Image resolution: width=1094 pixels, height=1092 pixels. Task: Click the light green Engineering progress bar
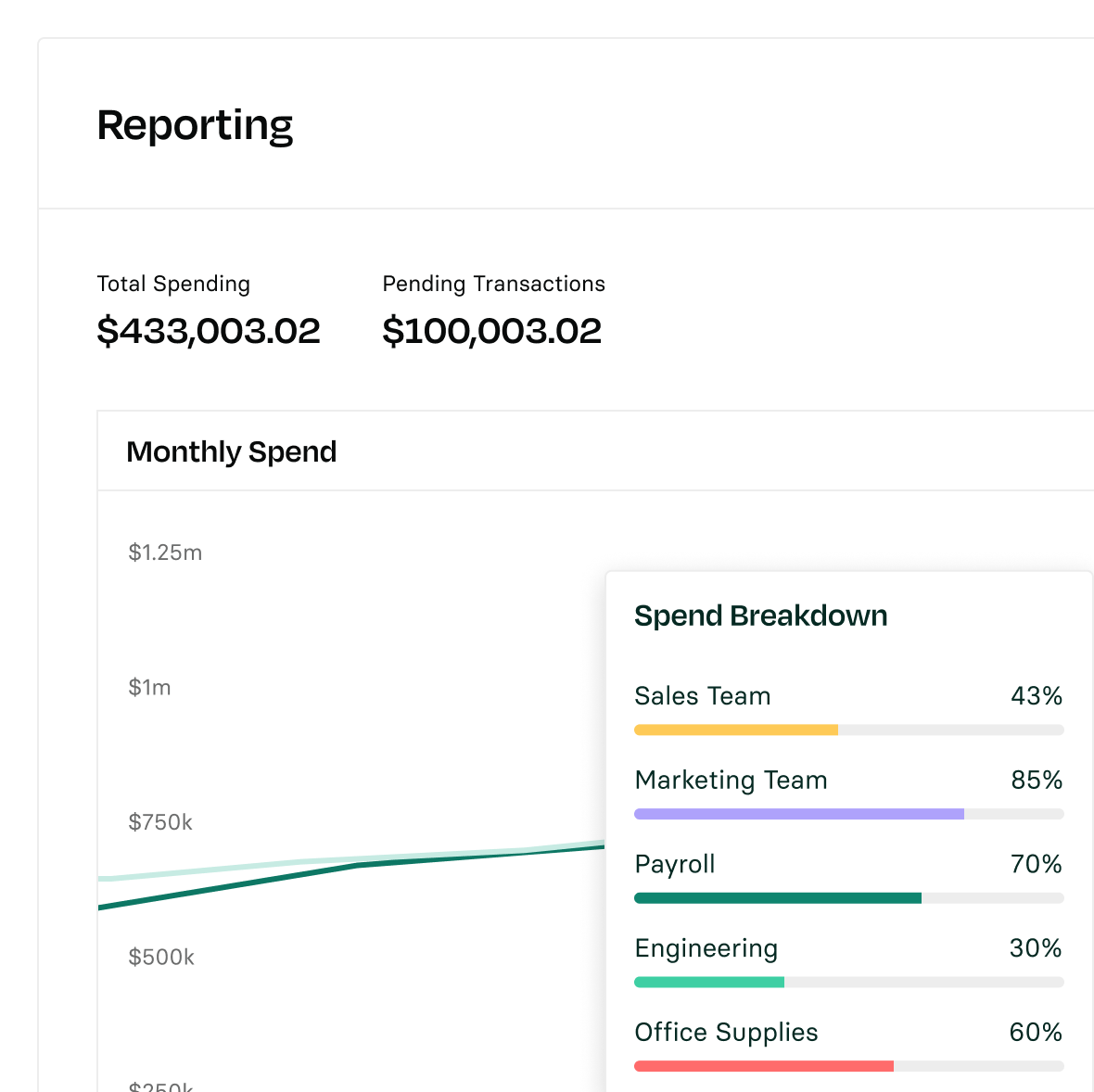click(x=709, y=982)
